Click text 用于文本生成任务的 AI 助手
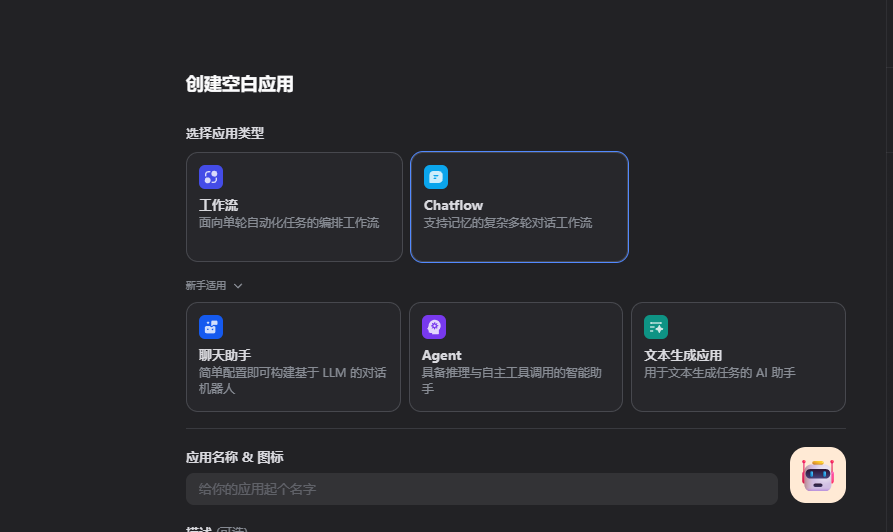Viewport: 893px width, 532px height. point(720,373)
